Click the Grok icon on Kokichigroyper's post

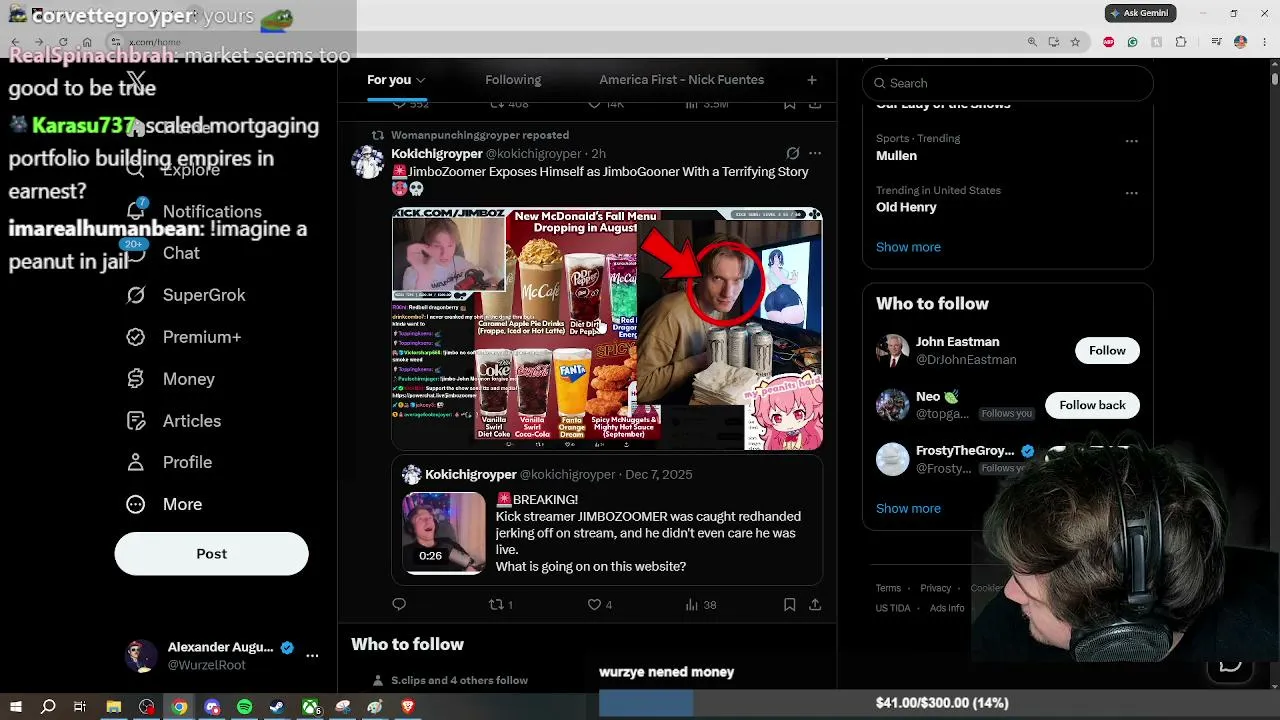pos(792,153)
